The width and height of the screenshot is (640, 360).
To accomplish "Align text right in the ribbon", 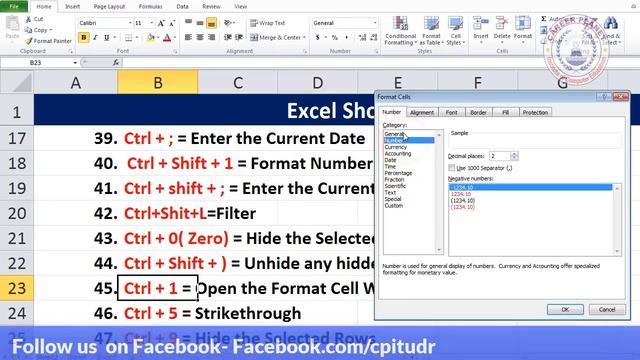I will pos(211,38).
